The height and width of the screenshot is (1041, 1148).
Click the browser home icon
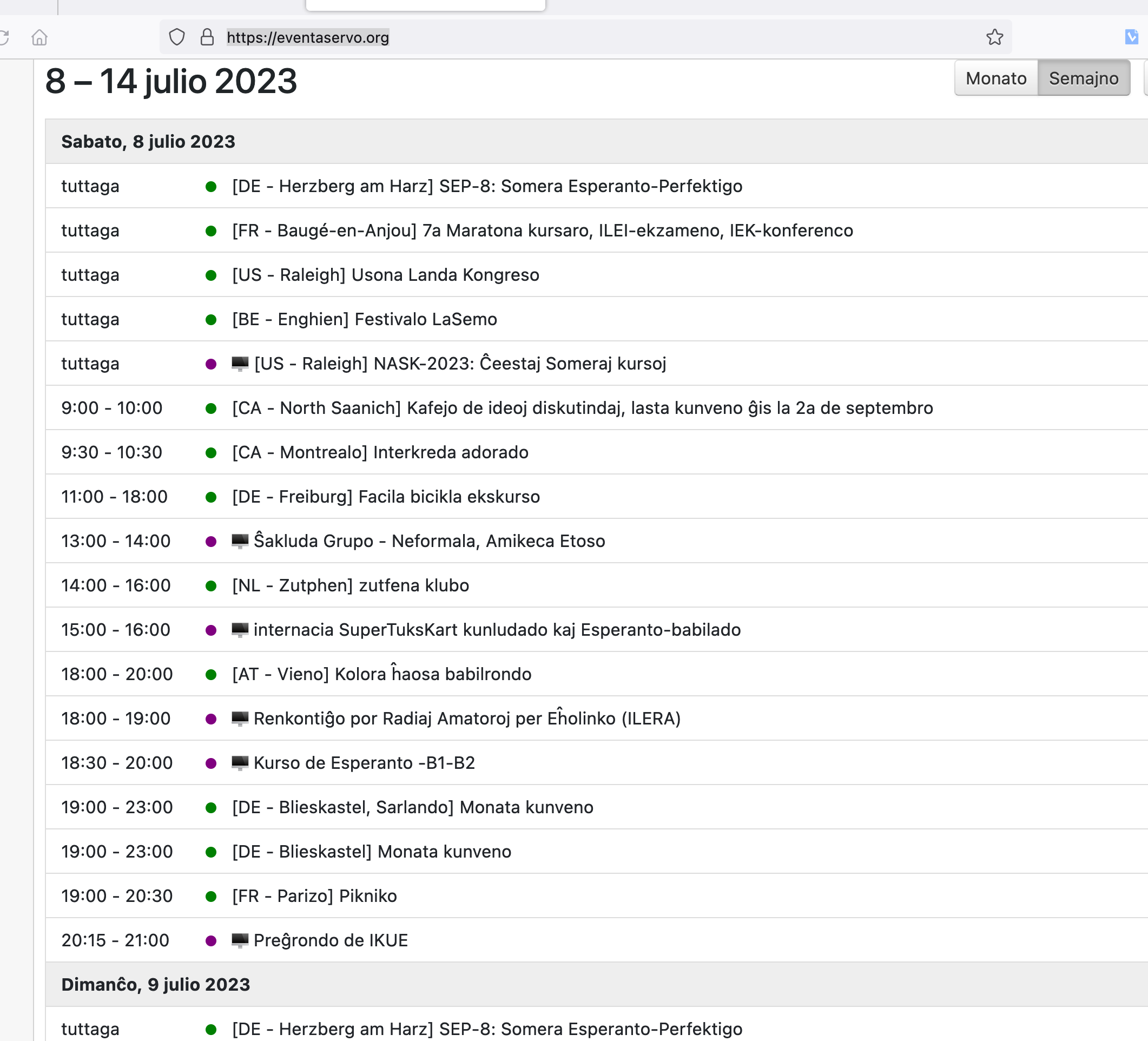point(39,37)
